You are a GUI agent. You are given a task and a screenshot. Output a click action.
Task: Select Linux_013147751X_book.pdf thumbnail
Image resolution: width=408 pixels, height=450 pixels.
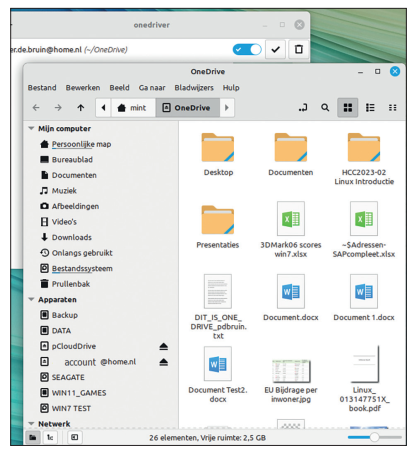(x=365, y=364)
